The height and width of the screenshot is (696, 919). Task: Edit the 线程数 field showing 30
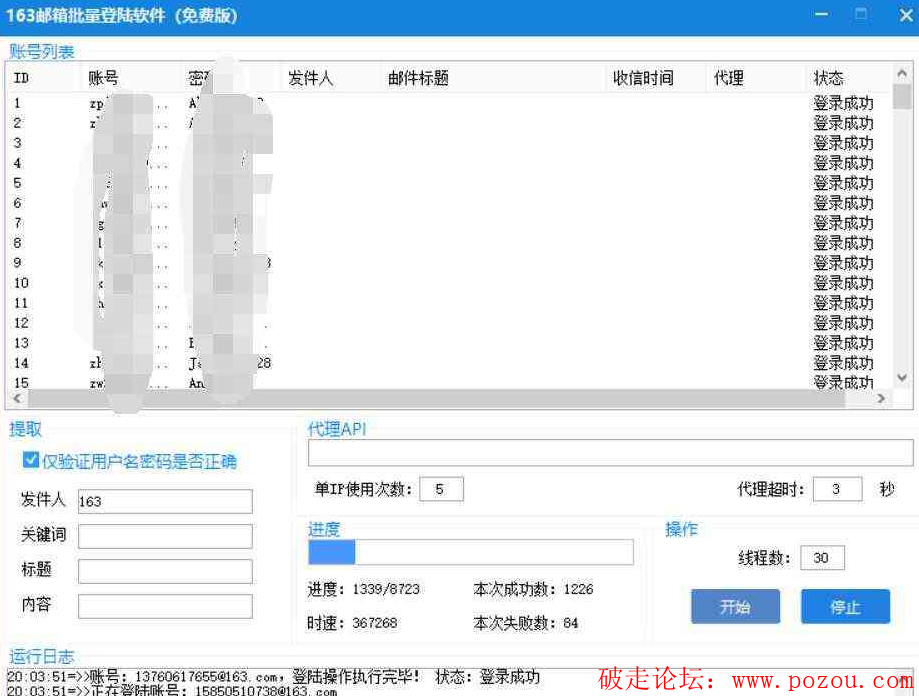[822, 558]
